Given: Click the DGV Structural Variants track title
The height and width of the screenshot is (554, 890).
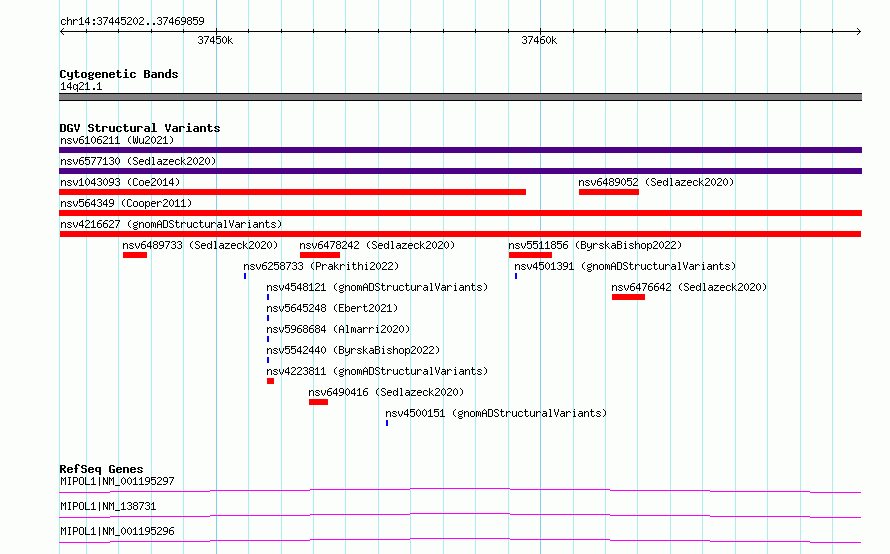Looking at the screenshot, I should (x=140, y=128).
